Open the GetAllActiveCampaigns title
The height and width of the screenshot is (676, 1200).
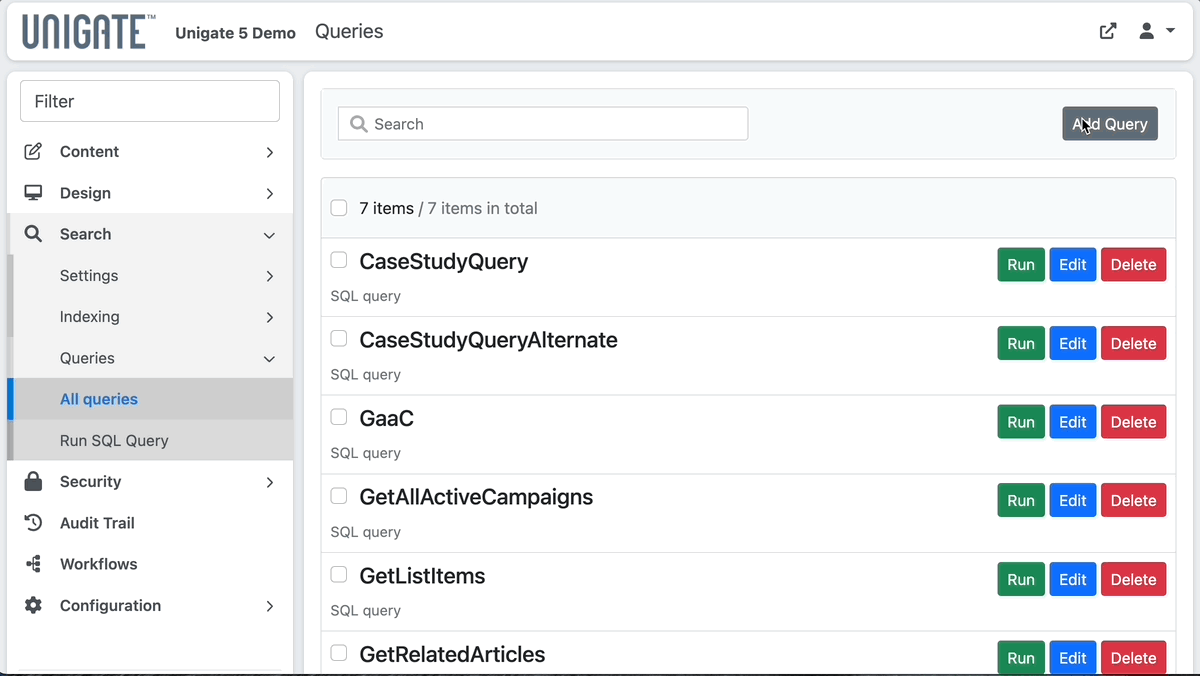pyautogui.click(x=476, y=497)
